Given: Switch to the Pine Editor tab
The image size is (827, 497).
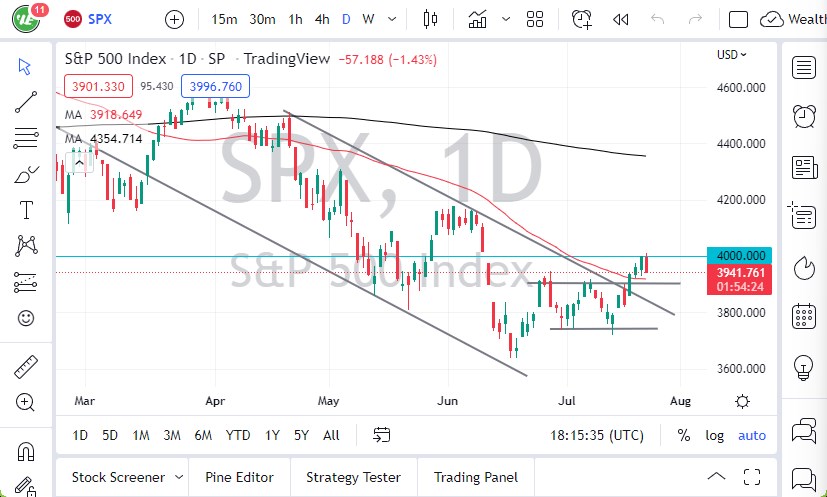Looking at the screenshot, I should click(240, 477).
